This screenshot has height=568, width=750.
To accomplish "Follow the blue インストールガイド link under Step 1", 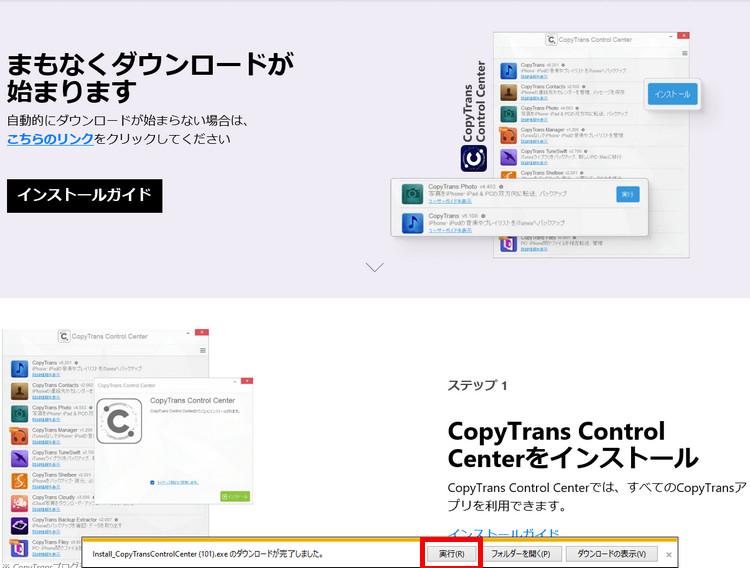I will point(503,533).
